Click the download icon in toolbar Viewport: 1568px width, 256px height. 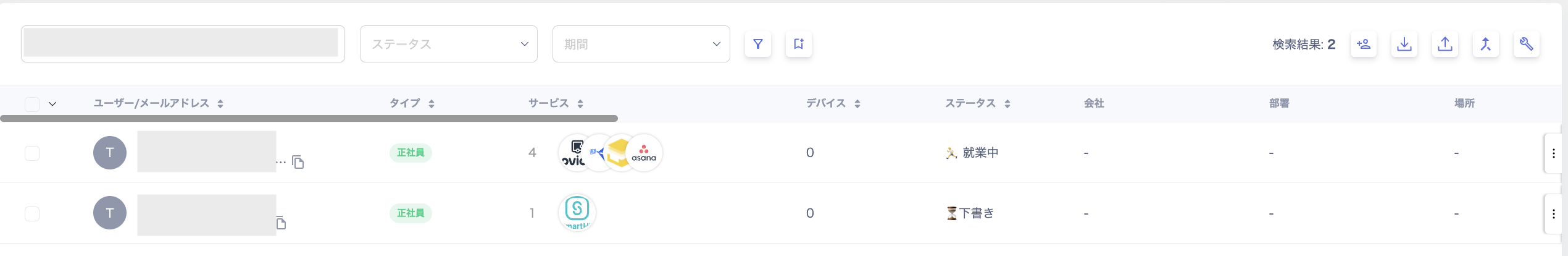click(1404, 44)
